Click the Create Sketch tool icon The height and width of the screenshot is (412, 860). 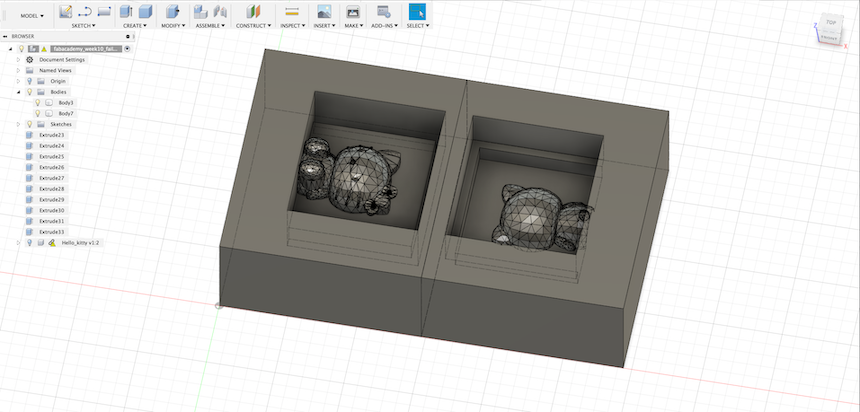click(x=66, y=11)
